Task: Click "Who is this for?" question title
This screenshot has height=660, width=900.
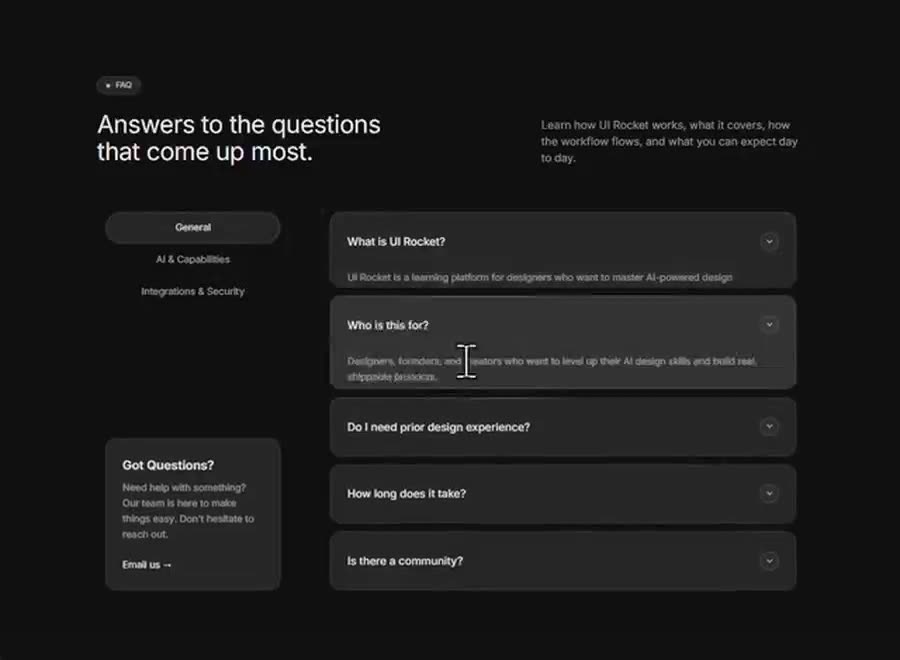Action: (387, 325)
